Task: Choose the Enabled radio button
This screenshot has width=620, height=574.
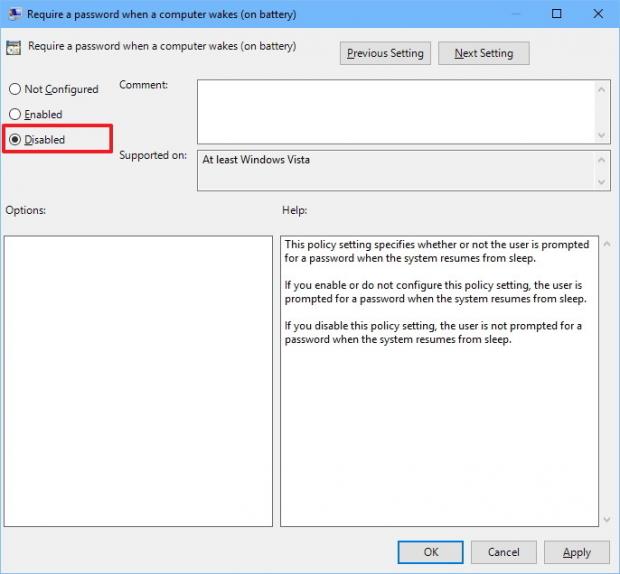Action: tap(15, 114)
